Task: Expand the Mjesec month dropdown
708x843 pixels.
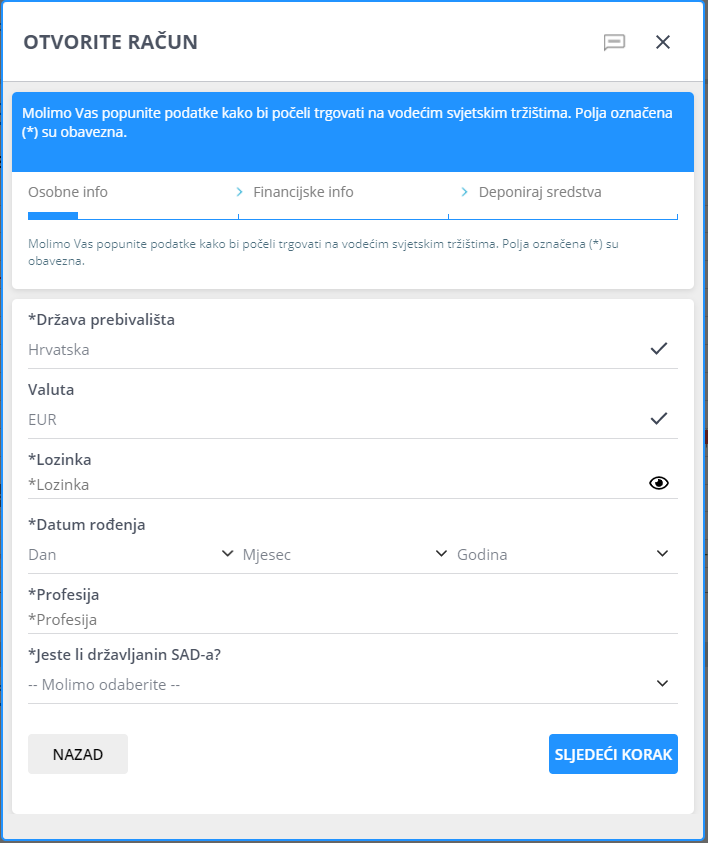Action: click(344, 554)
